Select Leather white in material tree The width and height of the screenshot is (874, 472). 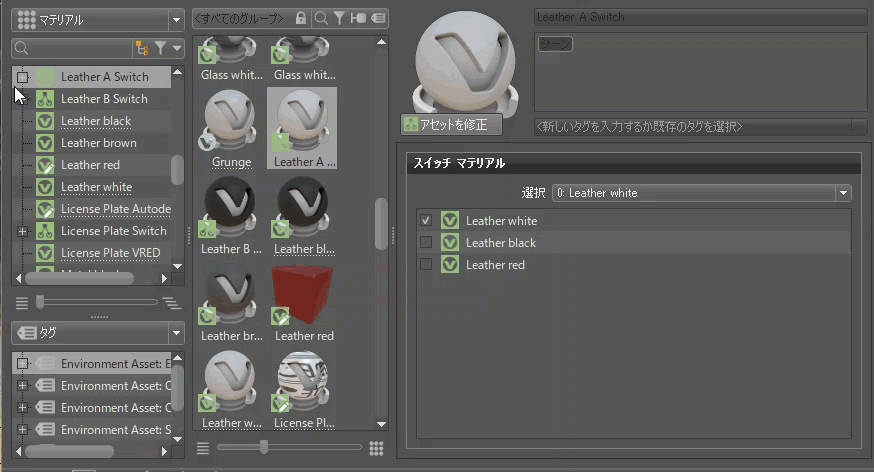tap(96, 187)
